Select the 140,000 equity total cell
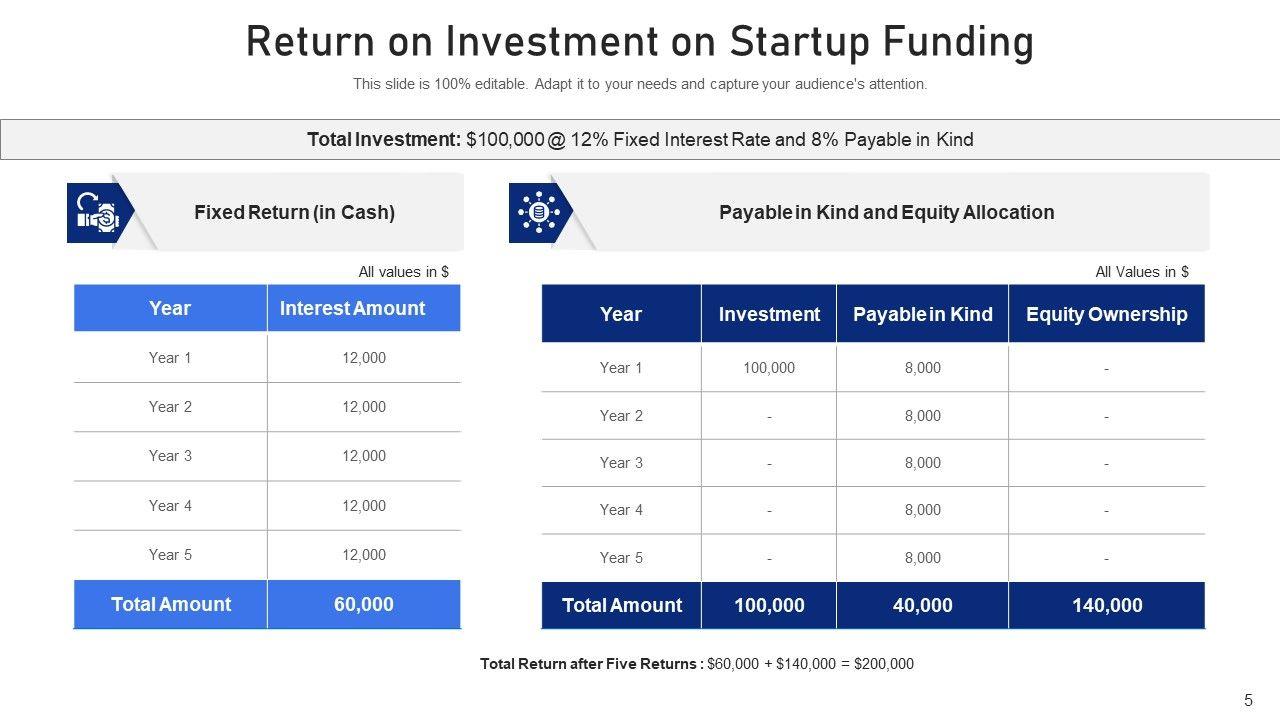The width and height of the screenshot is (1280, 720). click(x=1106, y=605)
